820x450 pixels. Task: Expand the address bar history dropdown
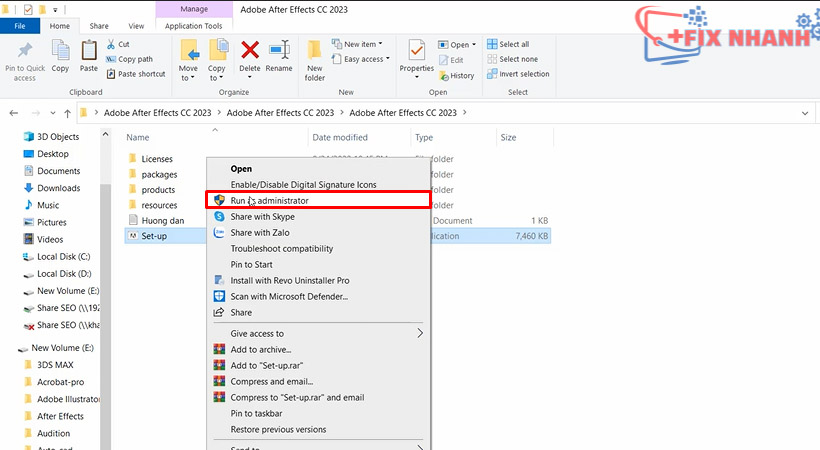point(804,113)
